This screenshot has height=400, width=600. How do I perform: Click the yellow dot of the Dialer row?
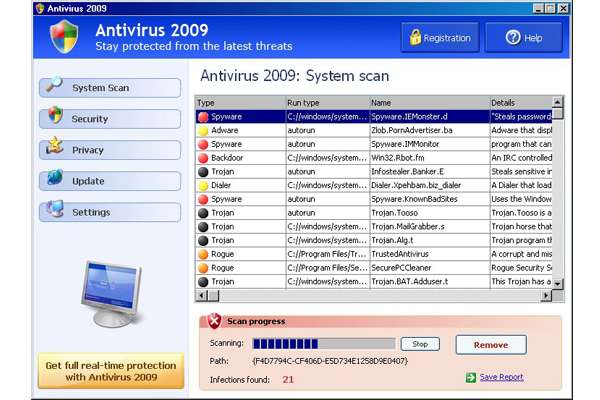click(x=203, y=186)
